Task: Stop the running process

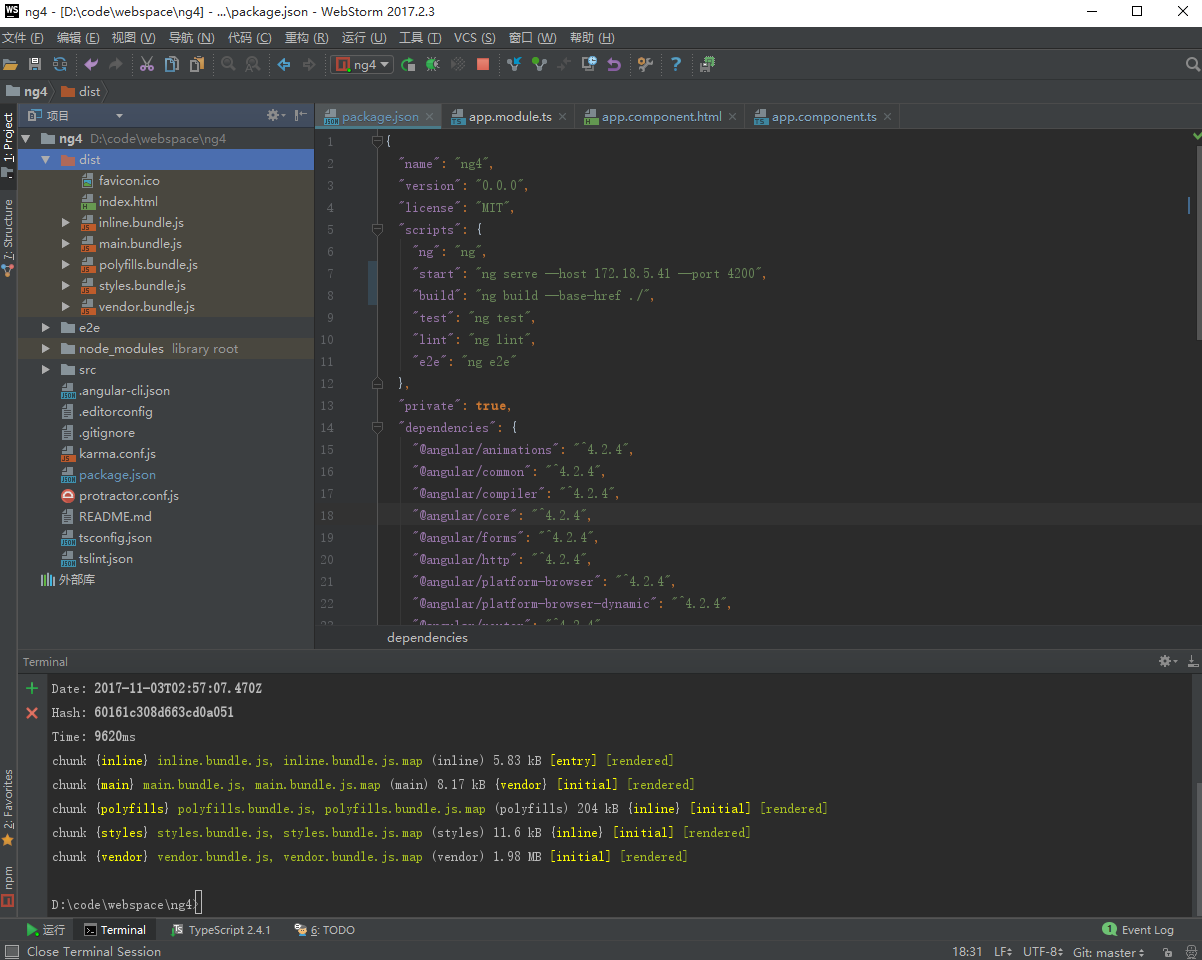Action: [483, 64]
